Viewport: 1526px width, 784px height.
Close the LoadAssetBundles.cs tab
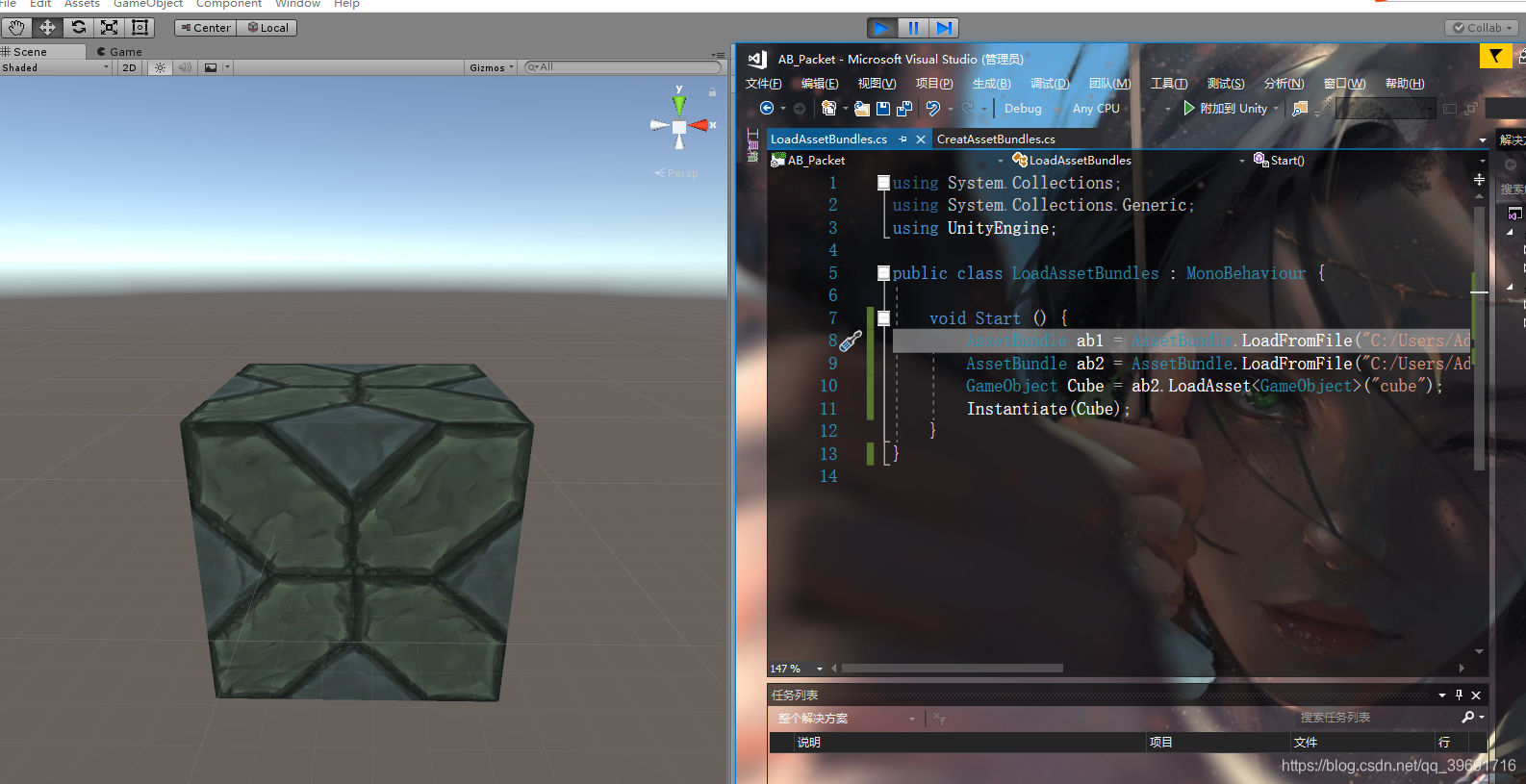pyautogui.click(x=921, y=139)
